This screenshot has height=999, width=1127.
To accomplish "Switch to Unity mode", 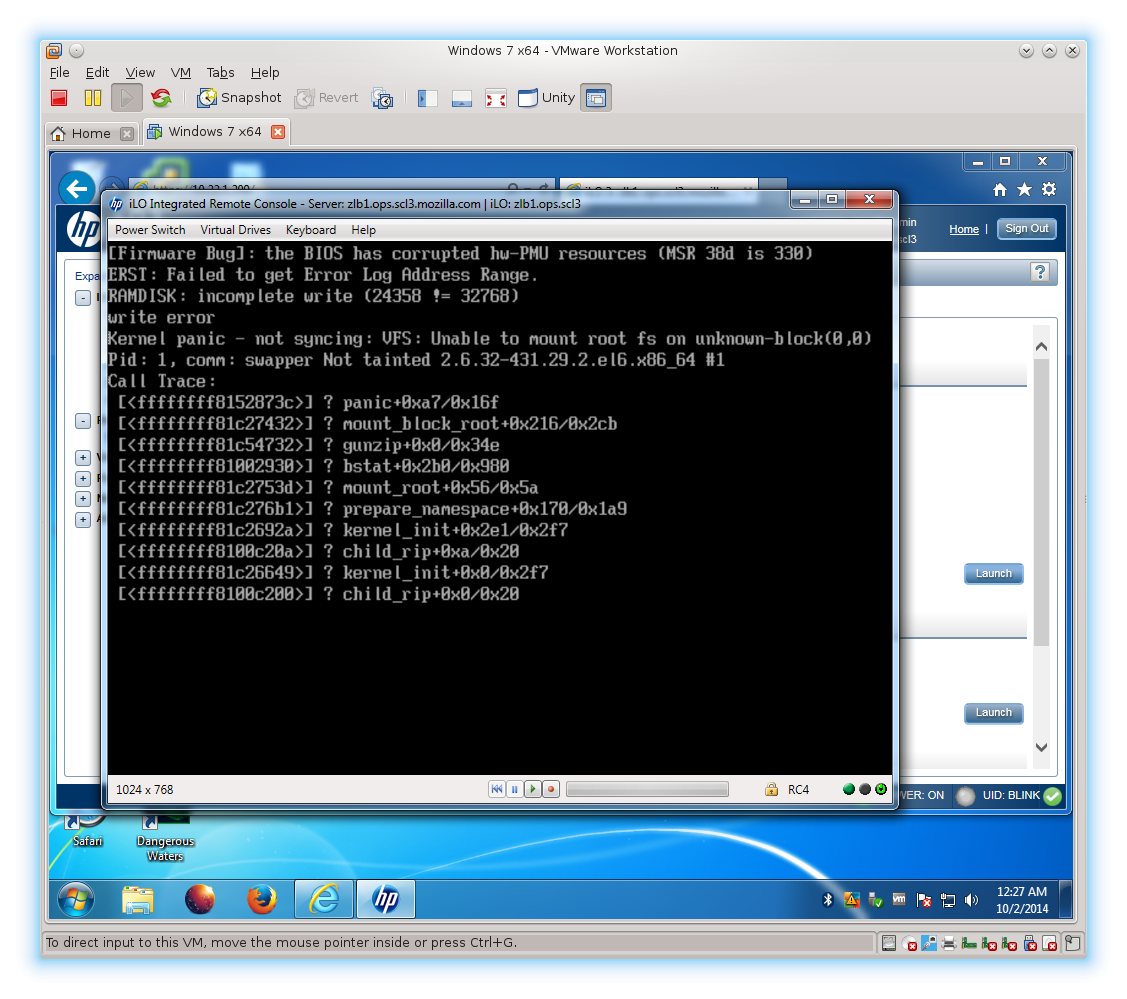I will 546,98.
